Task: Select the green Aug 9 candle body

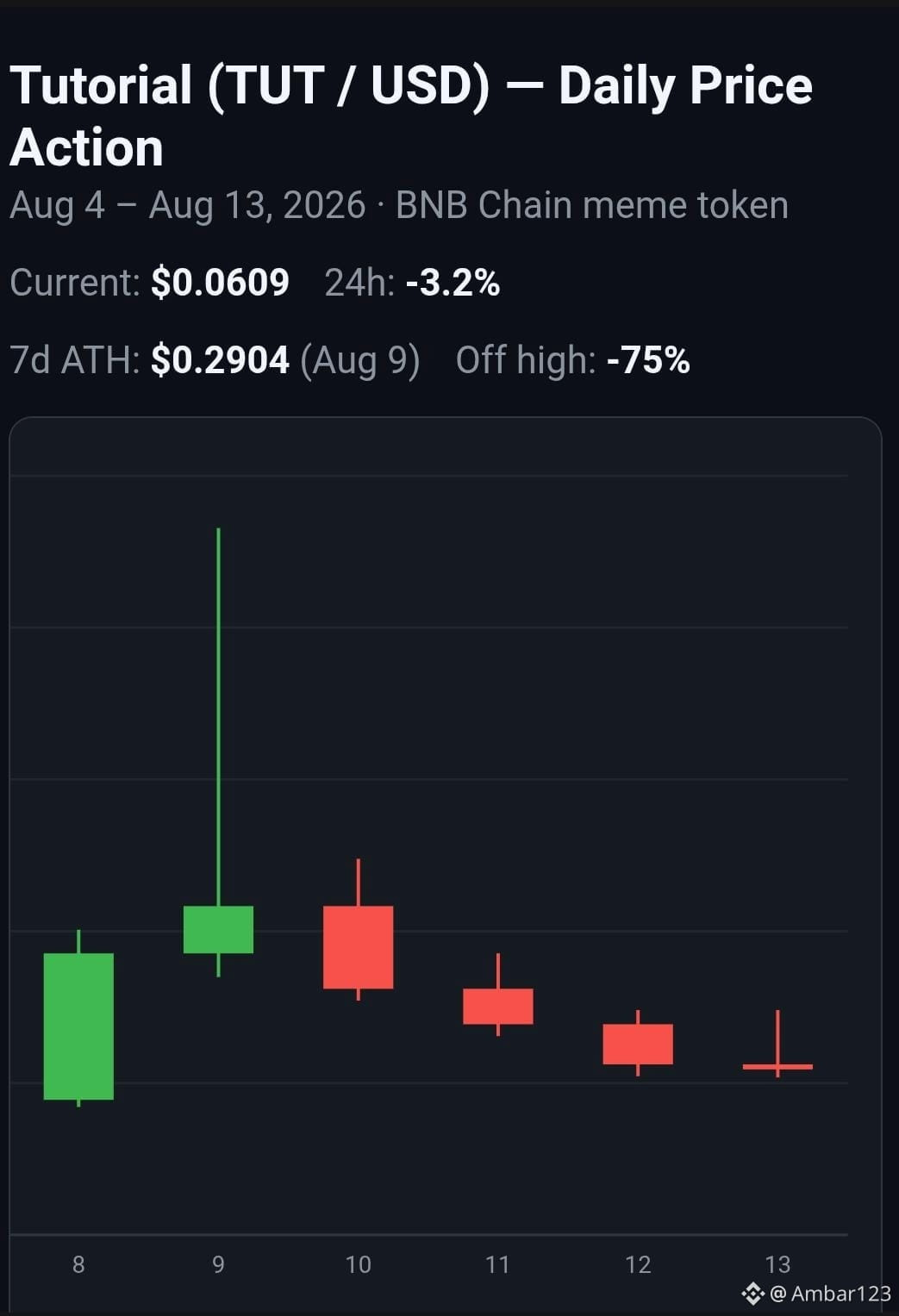Action: 218,929
